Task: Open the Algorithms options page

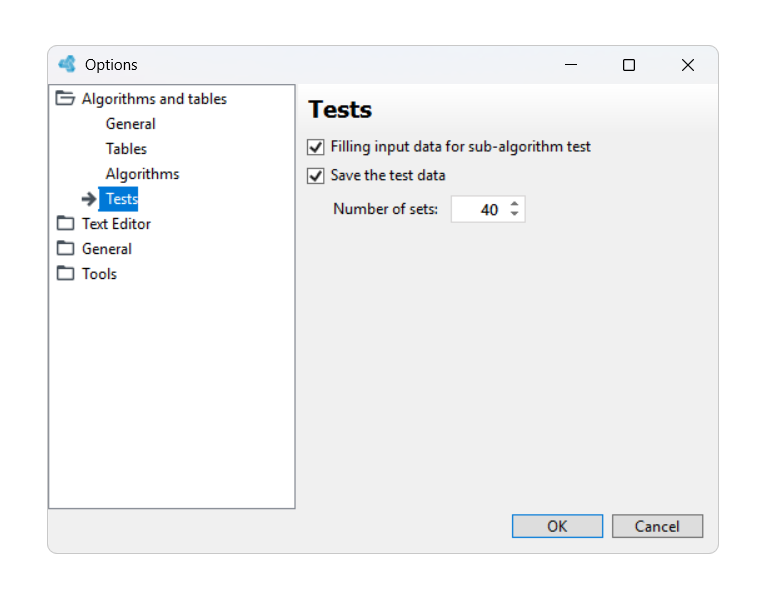Action: click(x=142, y=174)
